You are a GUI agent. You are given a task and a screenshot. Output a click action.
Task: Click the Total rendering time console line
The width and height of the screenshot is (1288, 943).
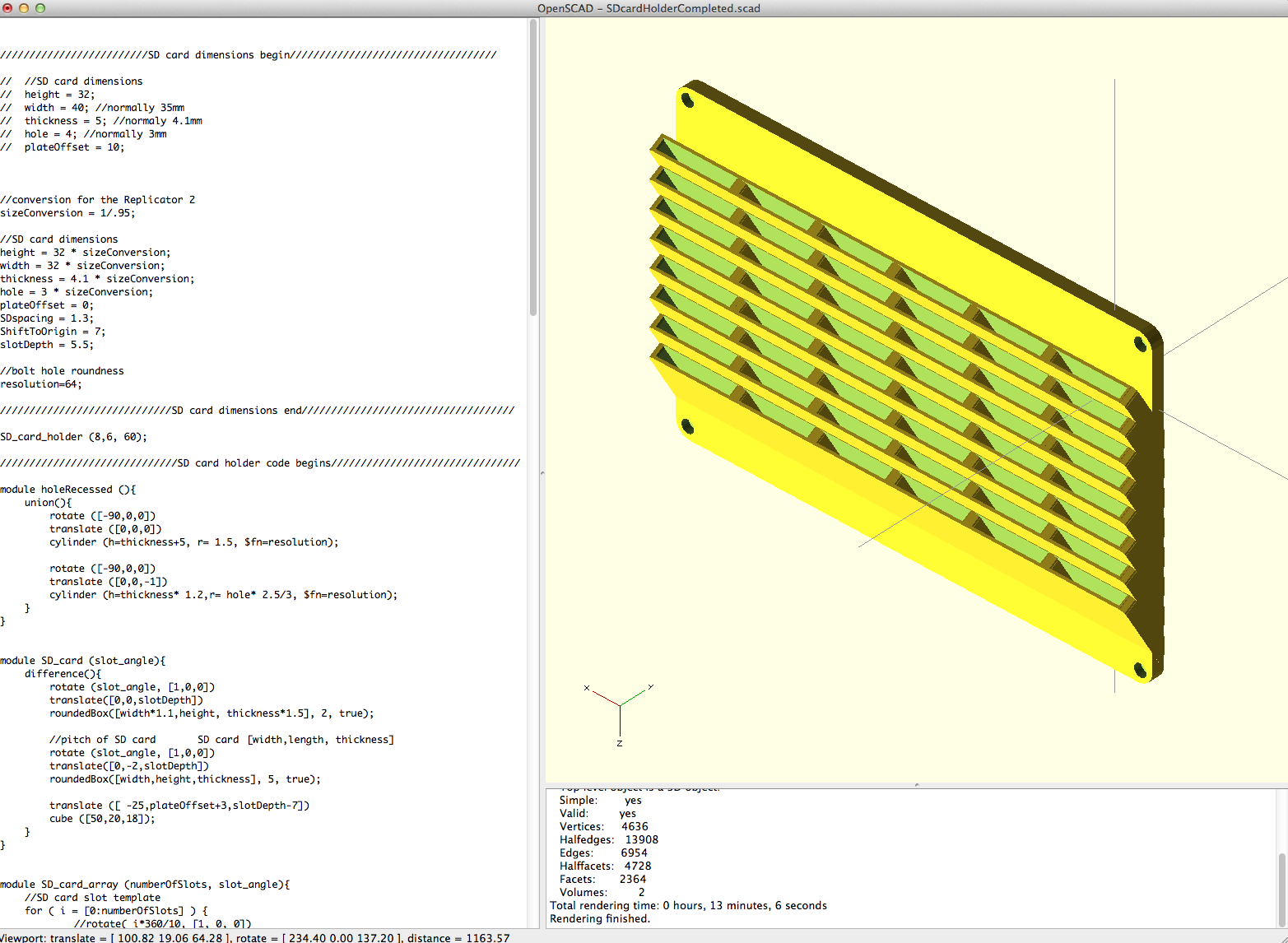coord(688,905)
